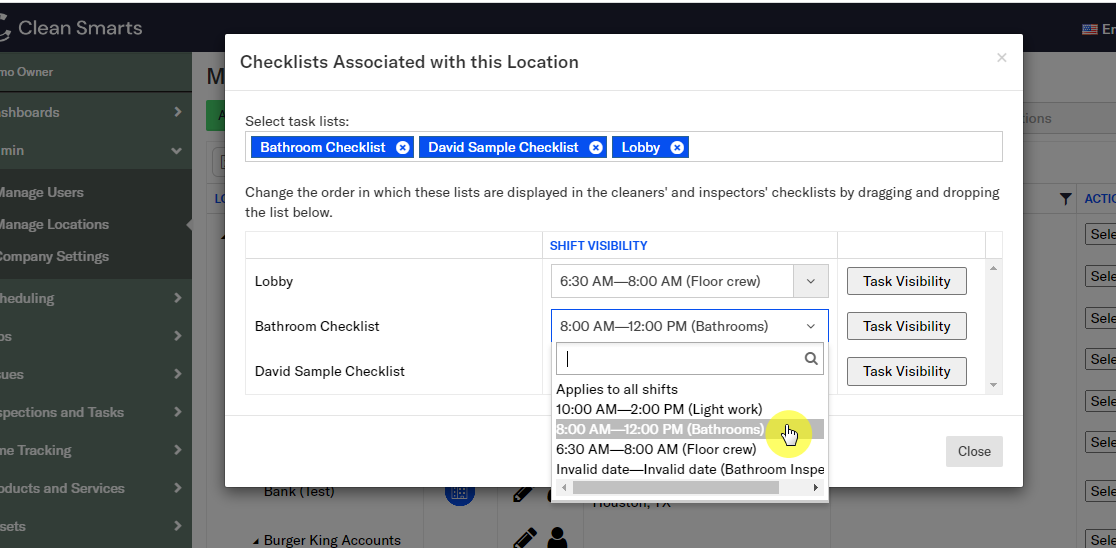Expand the Dashboards sidebar menu

[176, 112]
